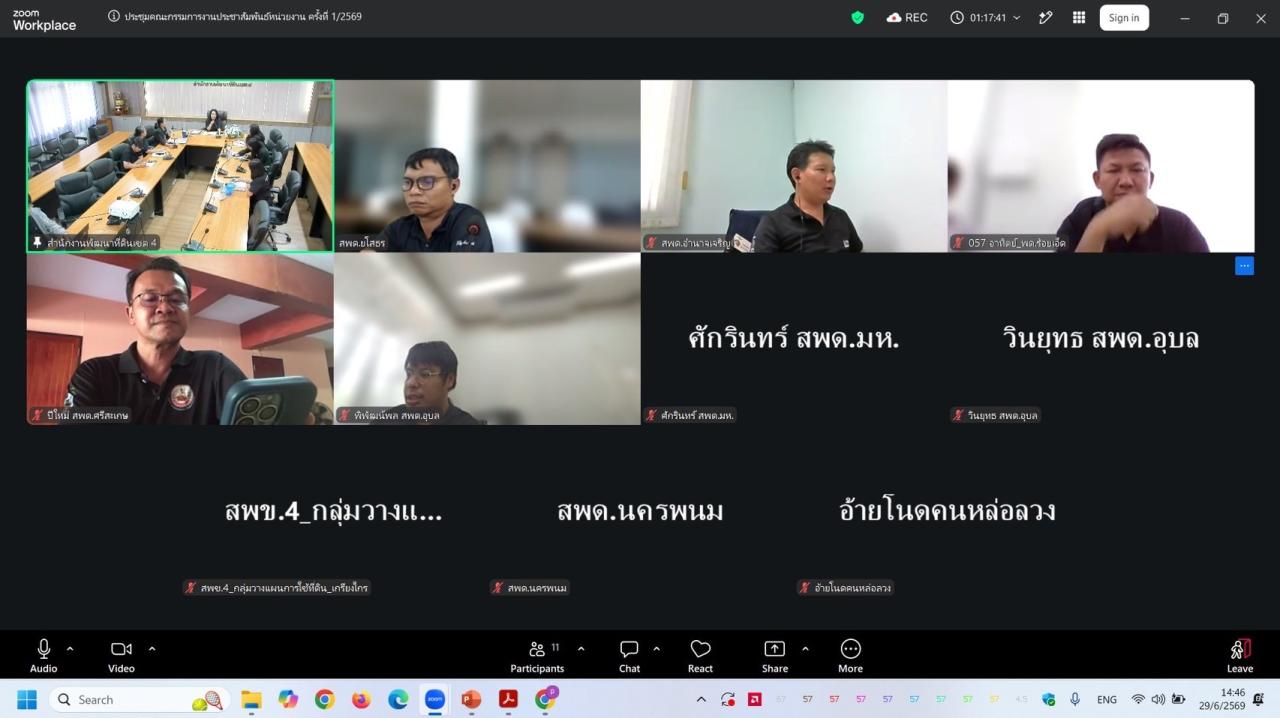Click the muted mic icon on พิพัฒน์พล label

(344, 415)
